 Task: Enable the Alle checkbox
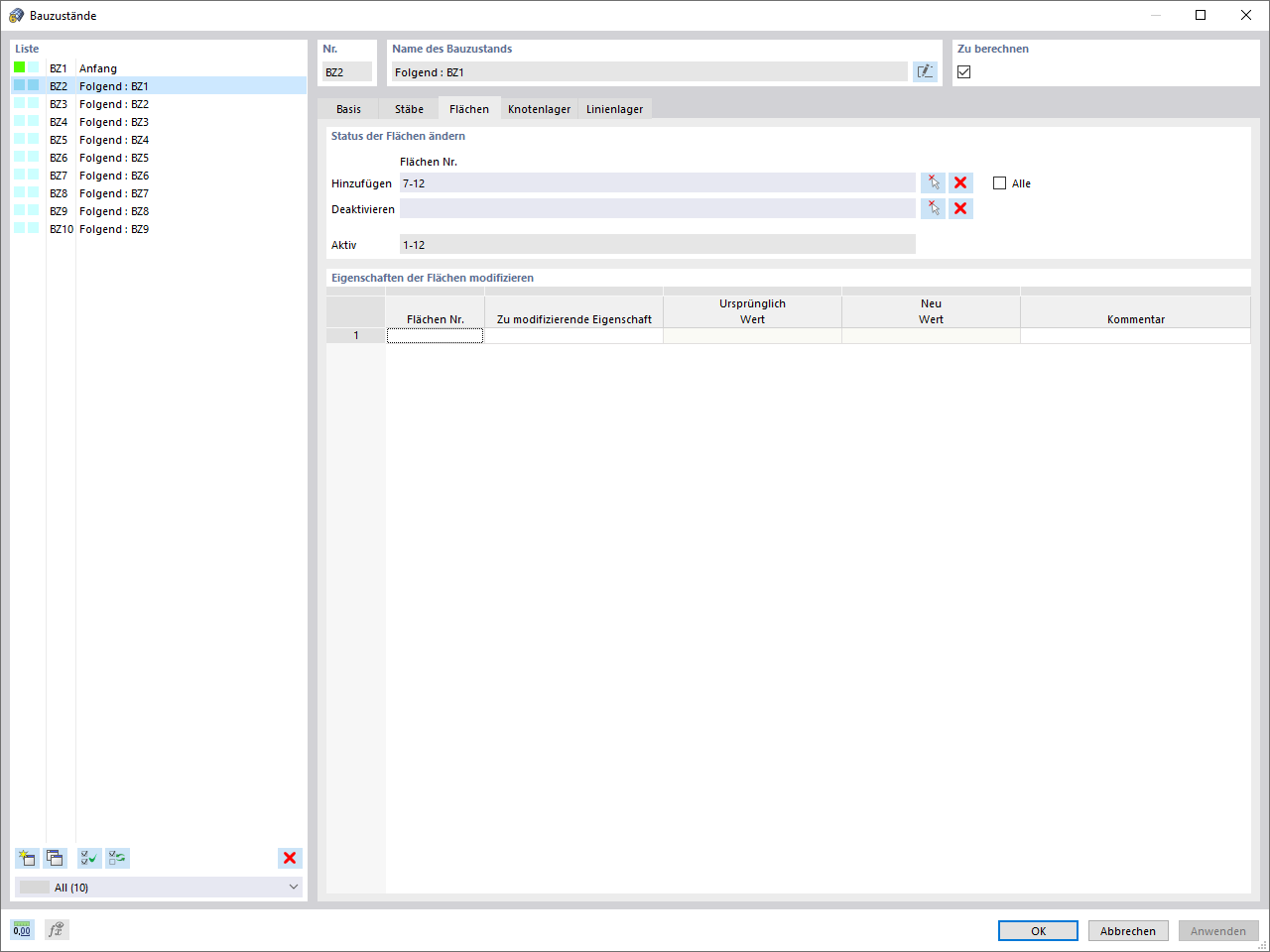pyautogui.click(x=999, y=182)
